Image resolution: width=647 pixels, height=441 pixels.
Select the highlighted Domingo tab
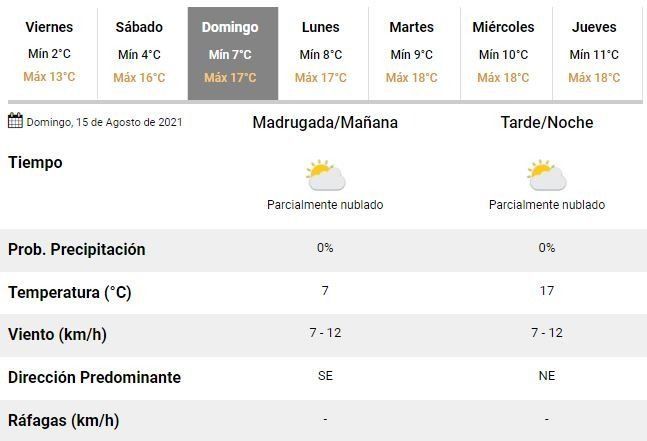230,53
